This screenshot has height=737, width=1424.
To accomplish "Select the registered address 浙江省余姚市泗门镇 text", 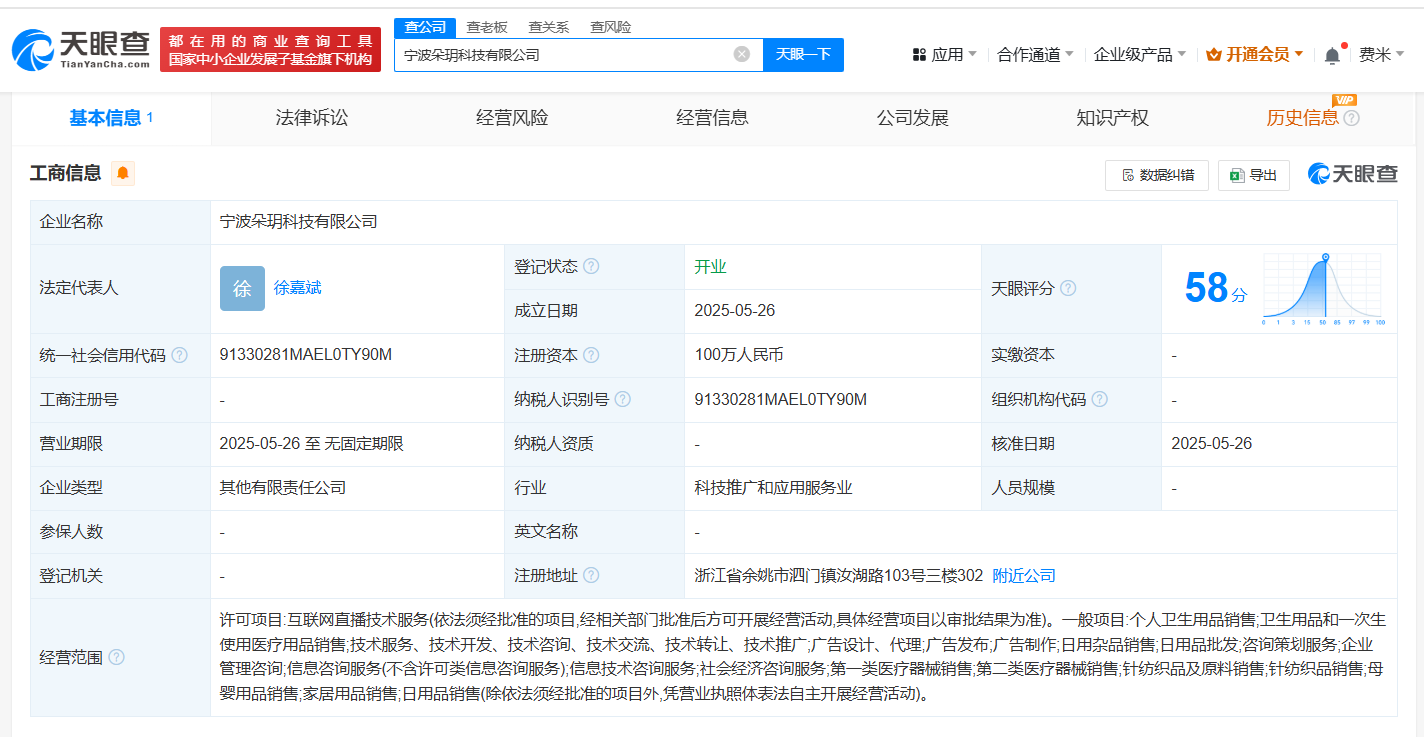I will (x=839, y=575).
